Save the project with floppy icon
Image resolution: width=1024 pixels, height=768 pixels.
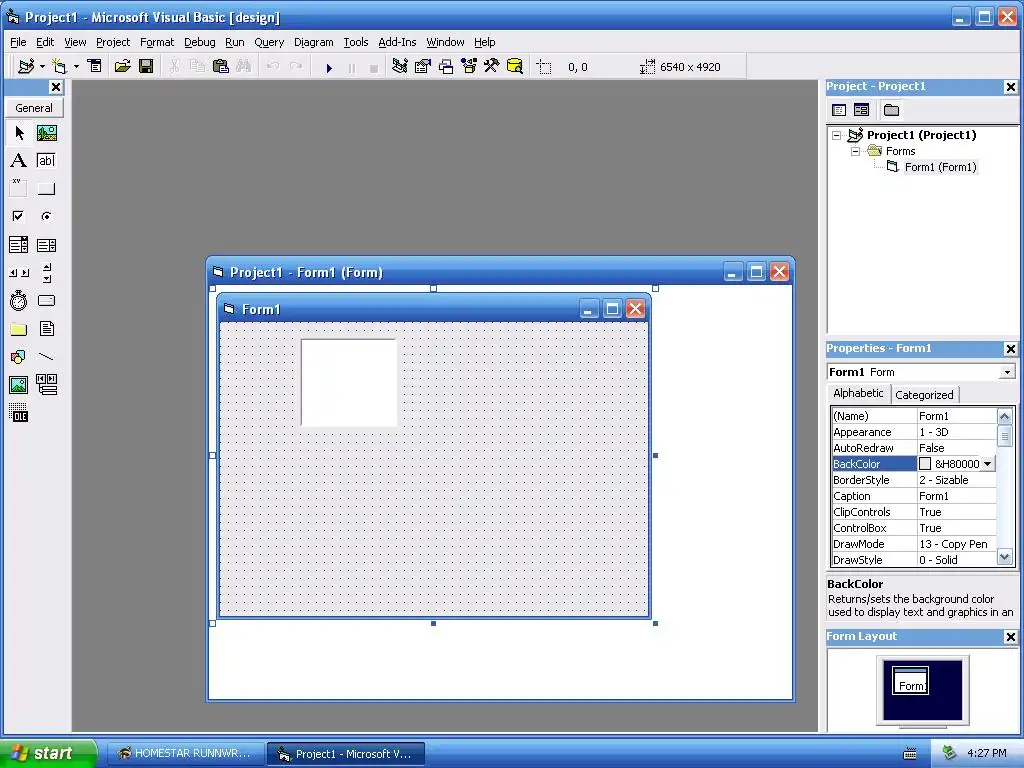point(146,66)
